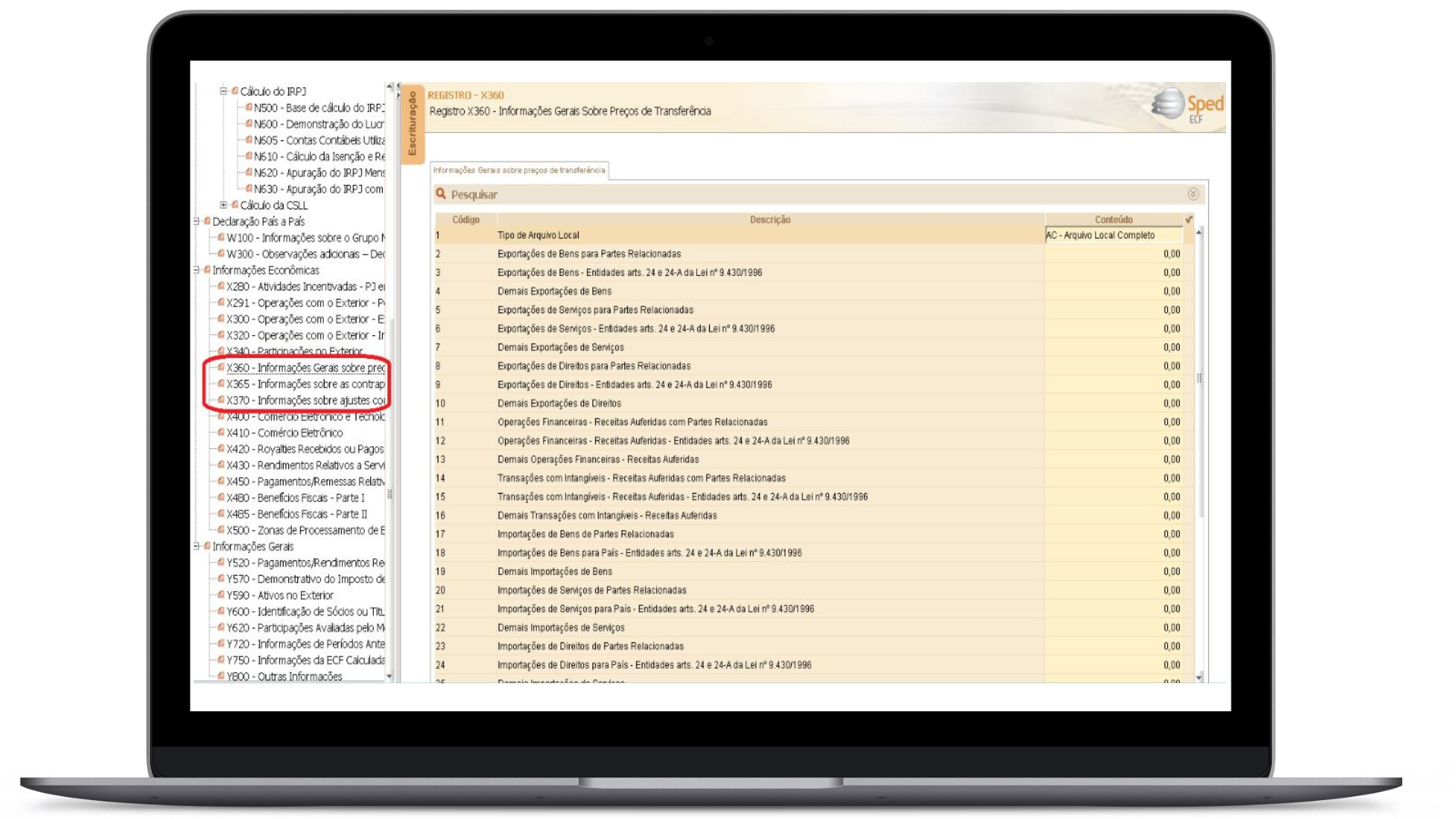1456x819 pixels.
Task: Click the collapse chevron in Pesquisar bar
Action: pyautogui.click(x=1193, y=194)
